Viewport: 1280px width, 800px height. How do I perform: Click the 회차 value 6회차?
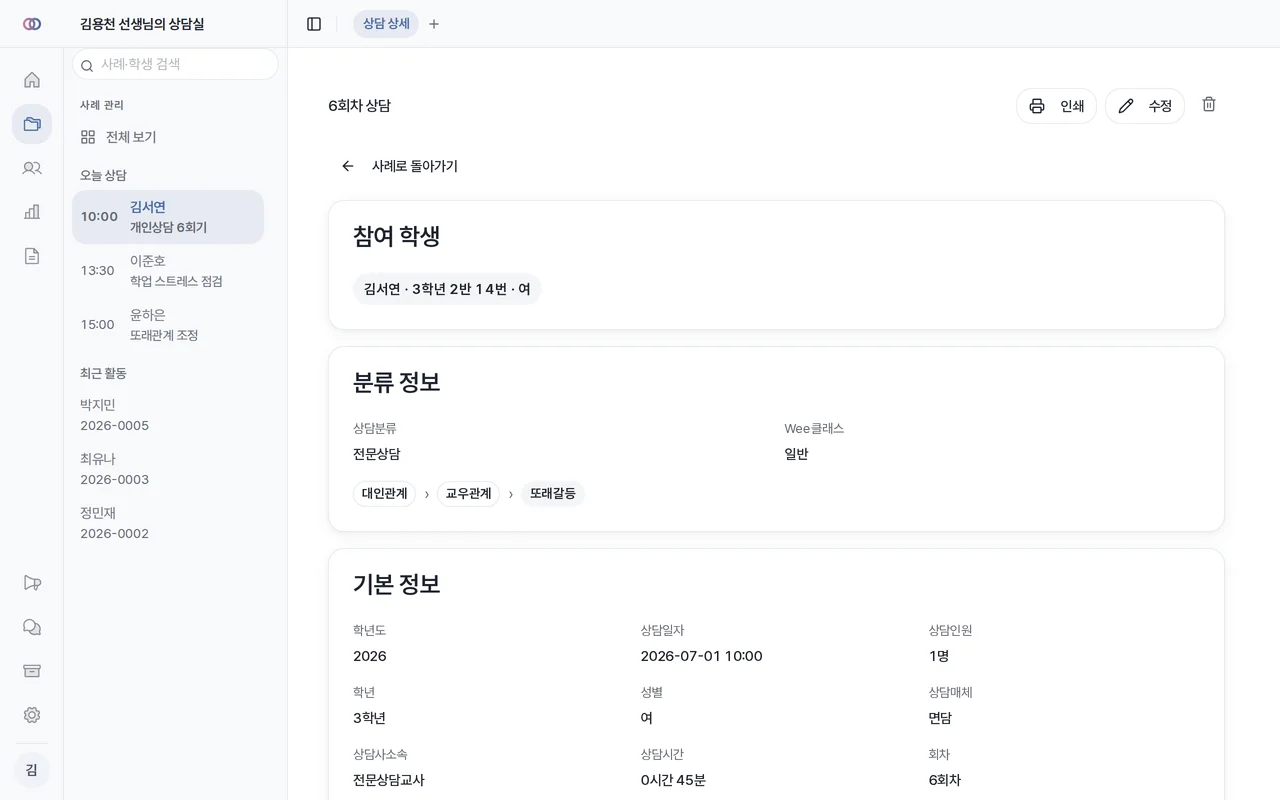[x=945, y=780]
